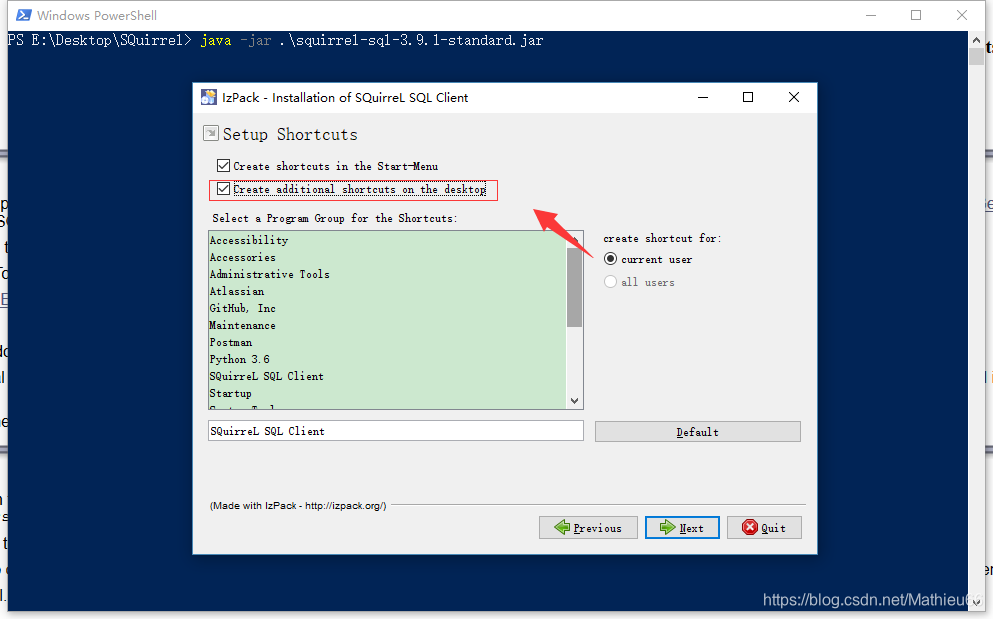
Task: Maximize the Windows PowerShell window
Action: (x=916, y=15)
